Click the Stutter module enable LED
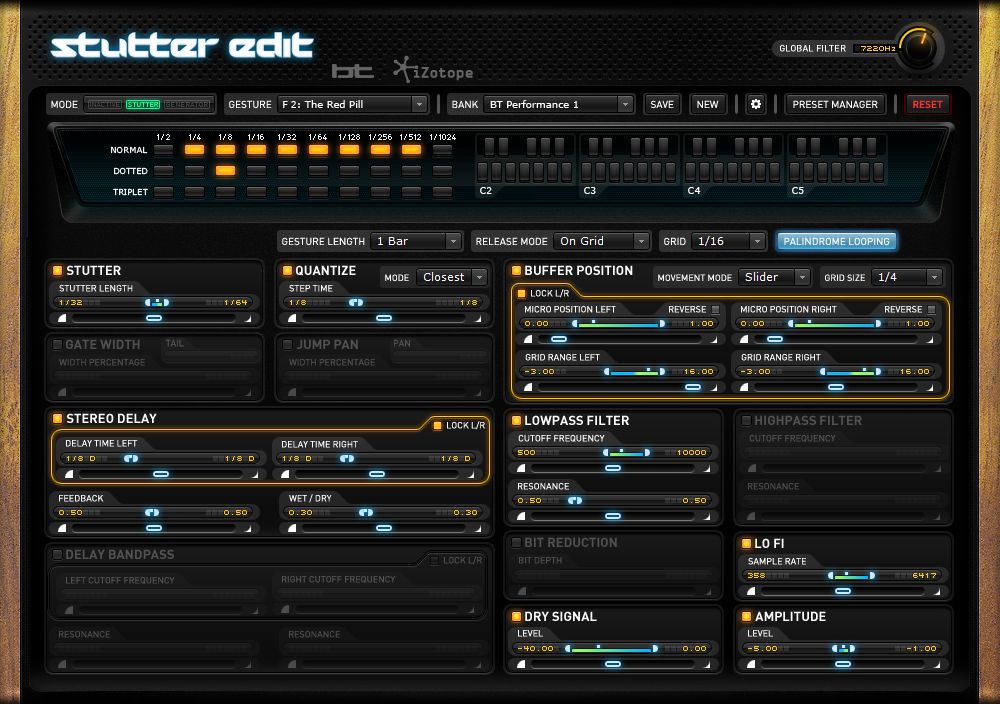1000x704 pixels. pos(57,270)
